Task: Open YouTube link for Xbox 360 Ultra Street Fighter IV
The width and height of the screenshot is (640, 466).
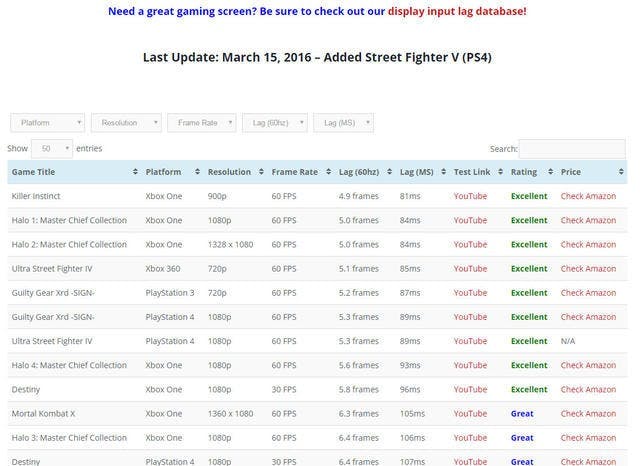Action: pos(470,269)
